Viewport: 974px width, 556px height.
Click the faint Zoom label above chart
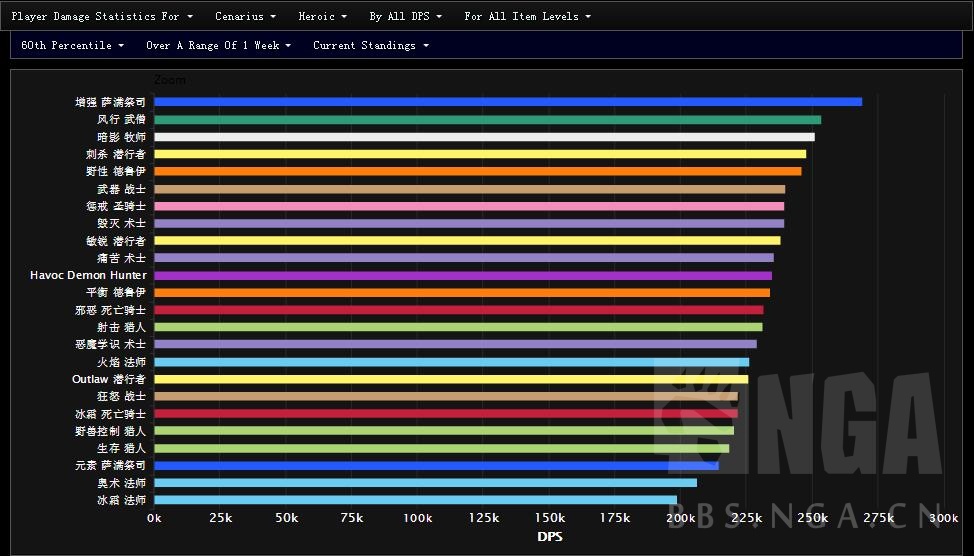(x=170, y=80)
